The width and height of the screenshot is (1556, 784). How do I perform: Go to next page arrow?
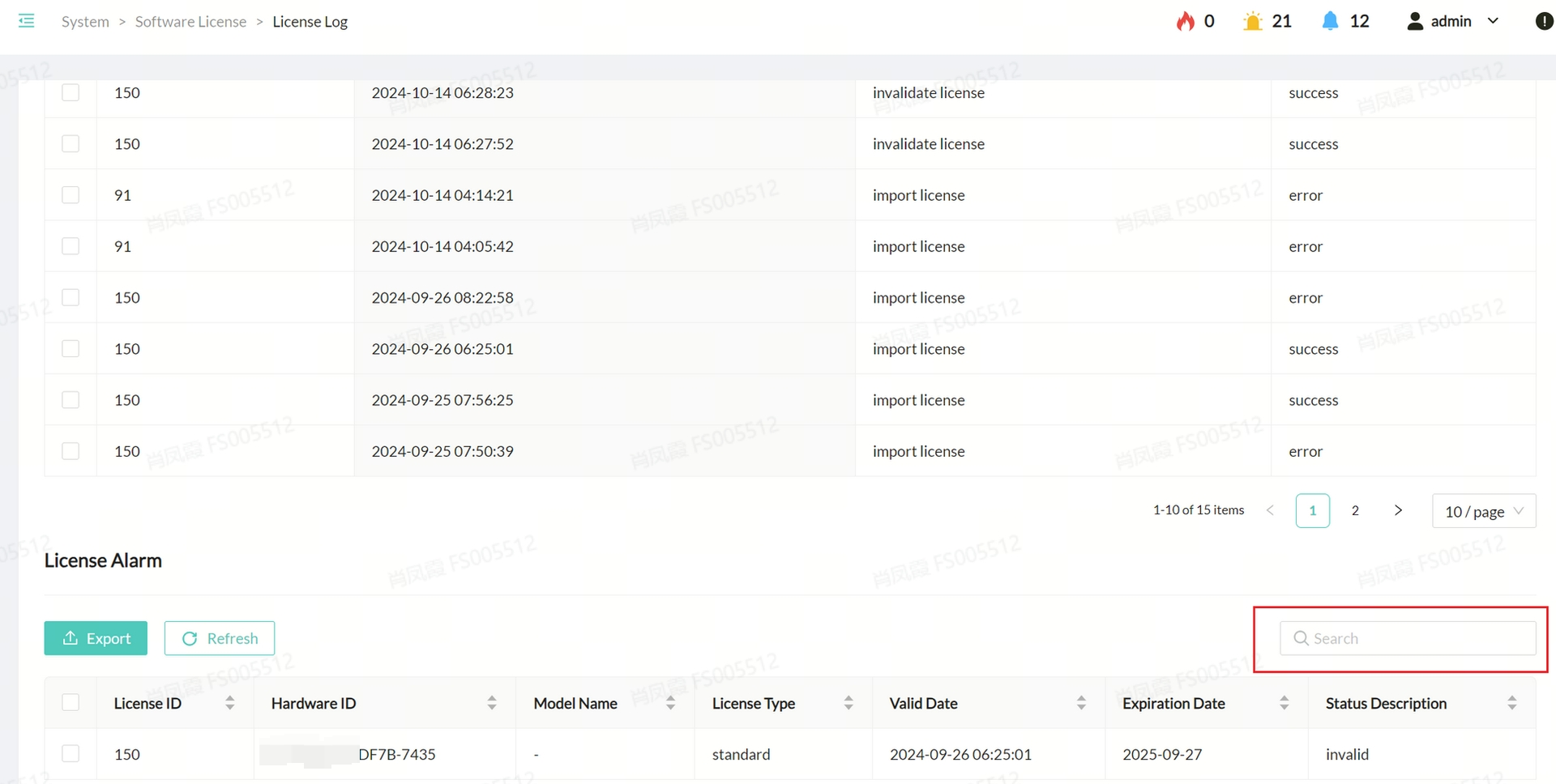point(1398,510)
